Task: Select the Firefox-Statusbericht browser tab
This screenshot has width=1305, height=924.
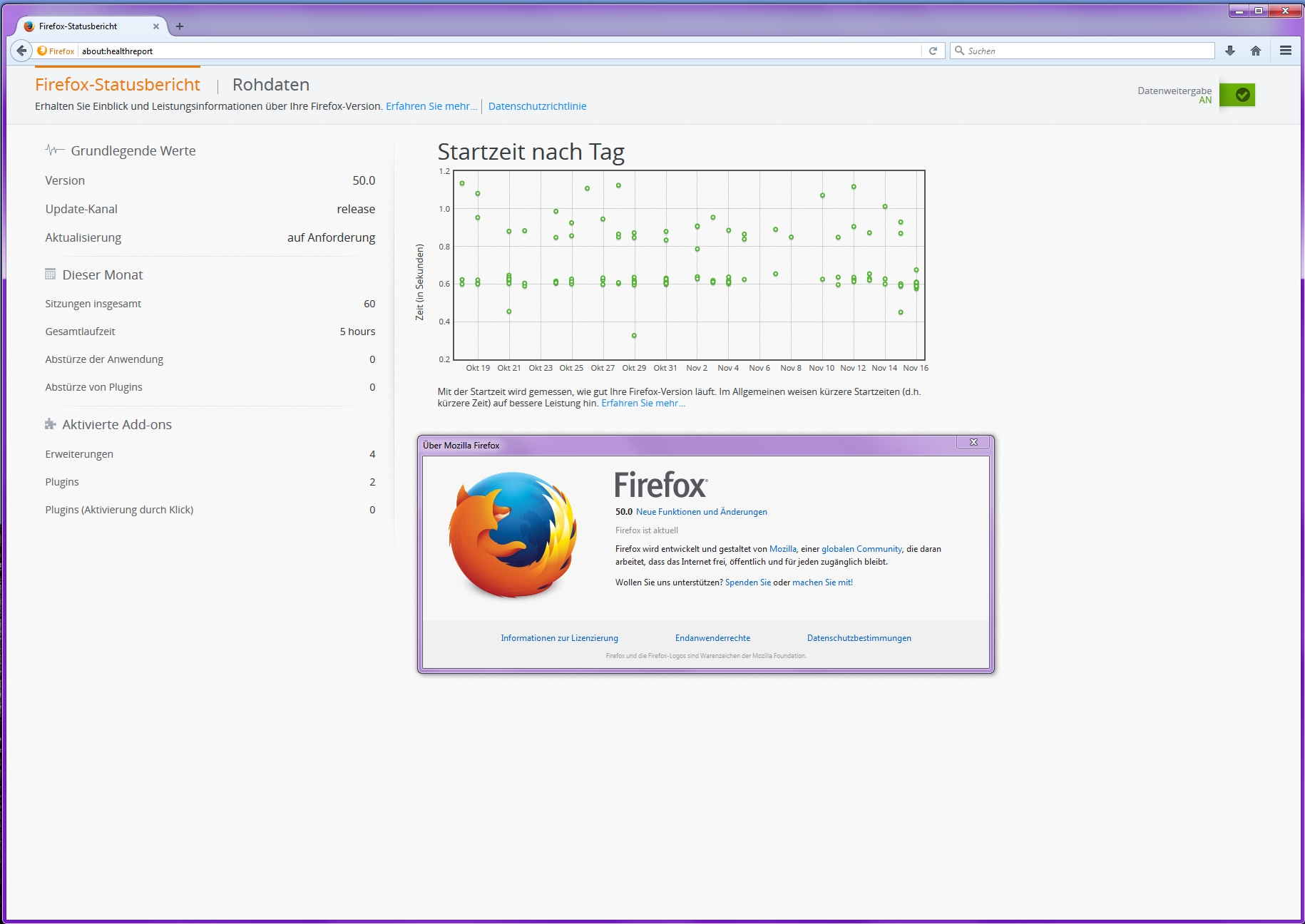Action: (92, 26)
